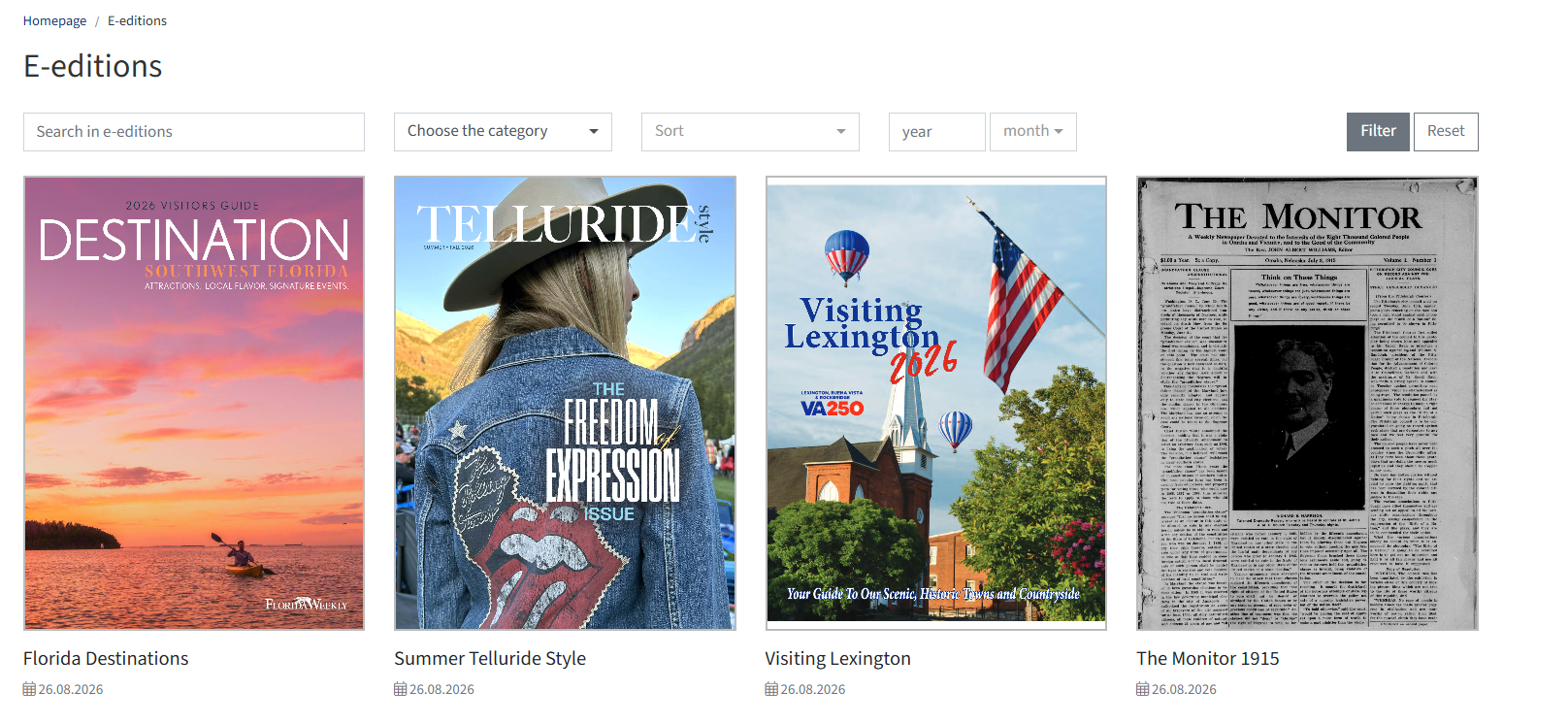Image resolution: width=1568 pixels, height=724 pixels.
Task: Click the year input field
Action: click(937, 132)
